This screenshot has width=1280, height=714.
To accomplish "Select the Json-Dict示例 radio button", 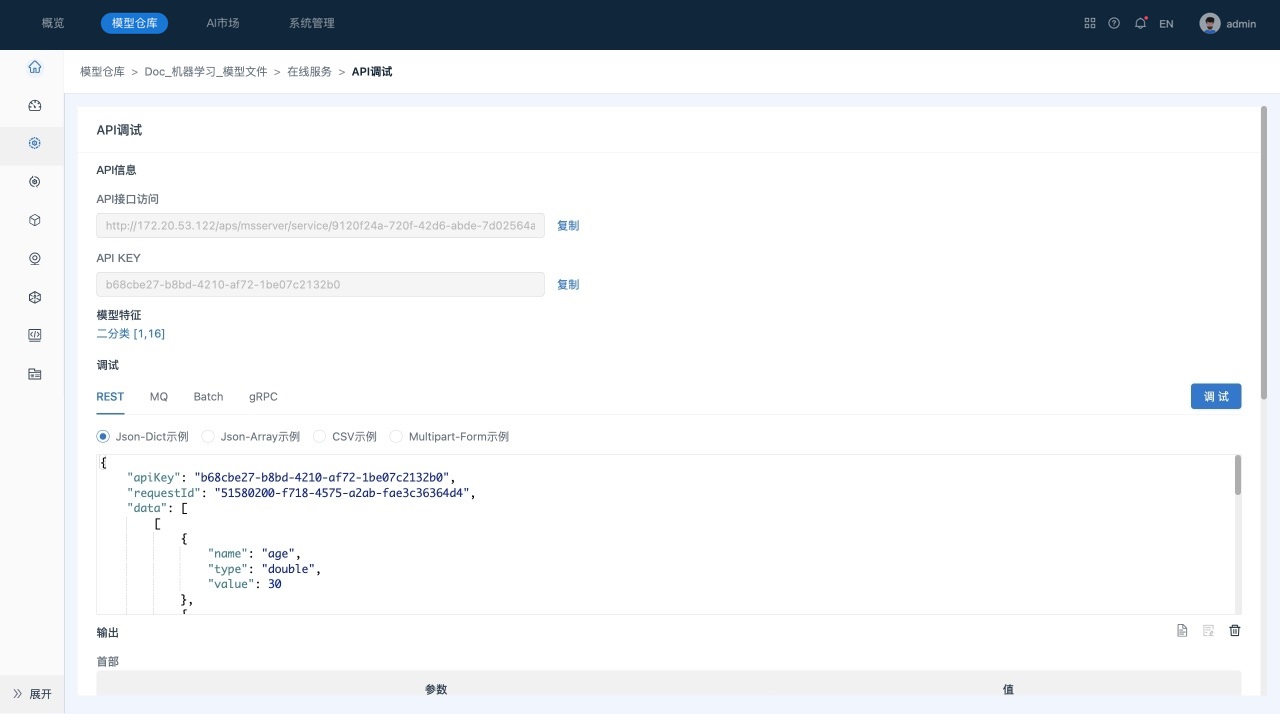I will pos(103,437).
